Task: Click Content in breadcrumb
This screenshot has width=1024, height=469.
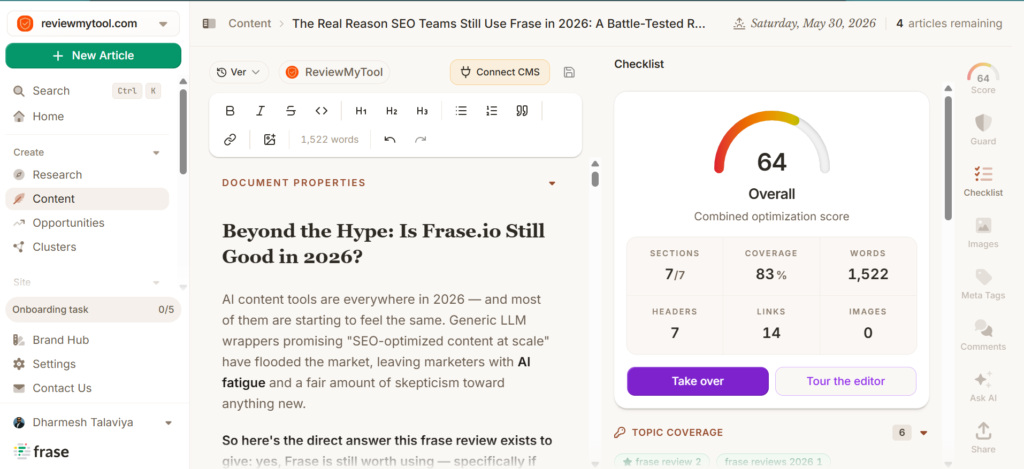Action: click(249, 24)
